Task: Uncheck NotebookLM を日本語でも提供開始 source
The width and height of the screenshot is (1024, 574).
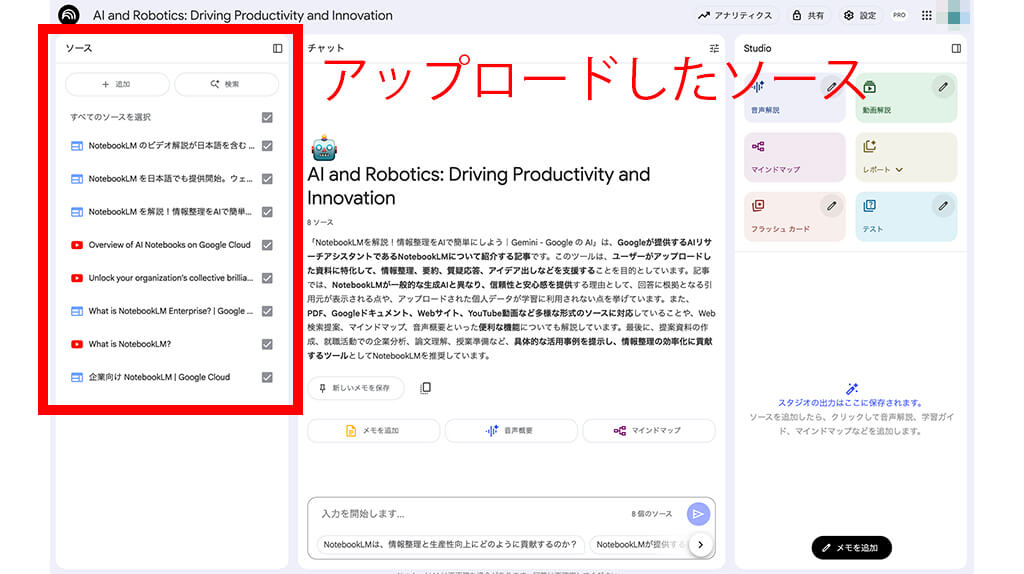Action: click(267, 179)
